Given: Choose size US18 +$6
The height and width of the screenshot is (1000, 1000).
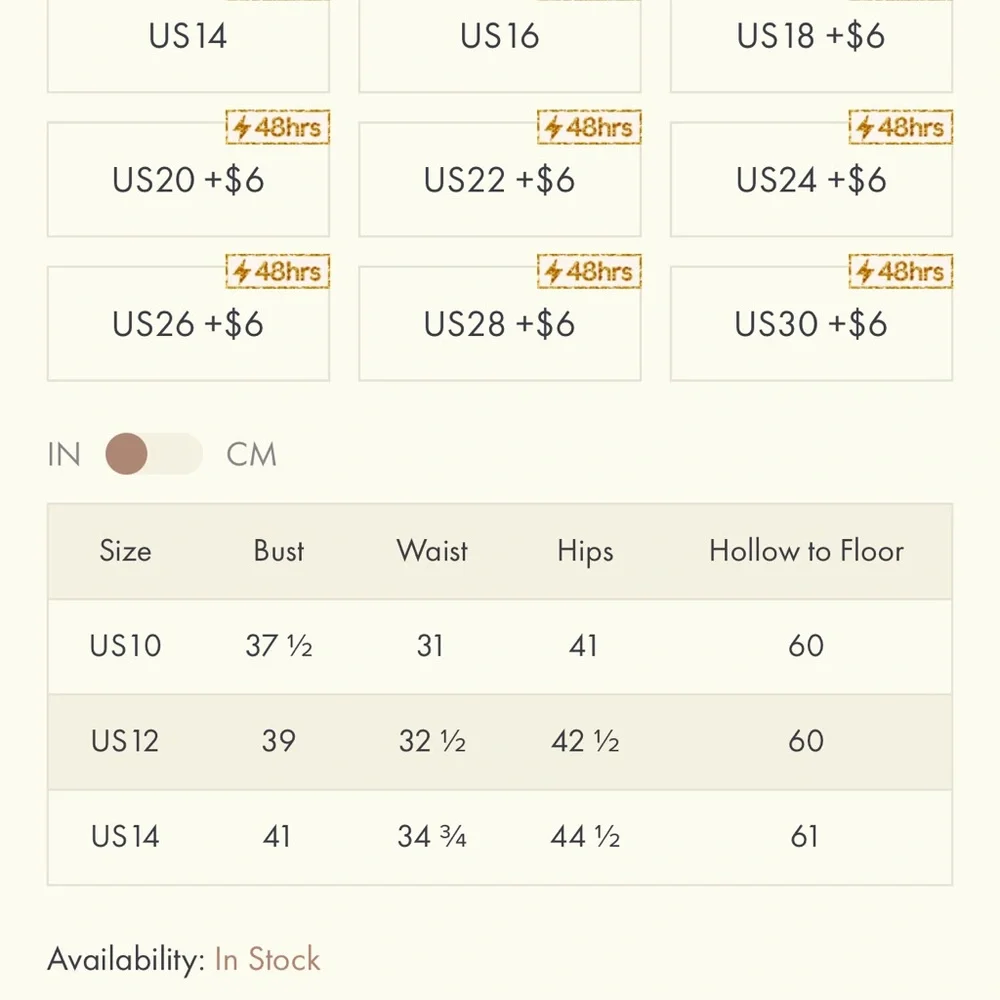Looking at the screenshot, I should [x=811, y=45].
